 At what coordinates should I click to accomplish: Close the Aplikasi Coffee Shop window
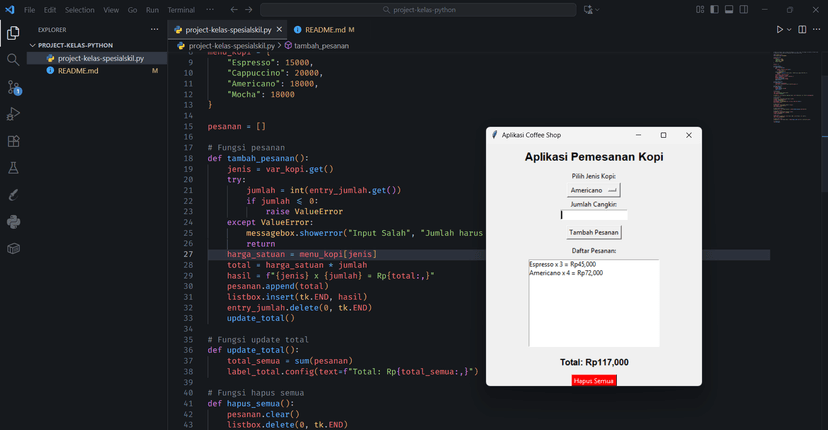[x=689, y=135]
